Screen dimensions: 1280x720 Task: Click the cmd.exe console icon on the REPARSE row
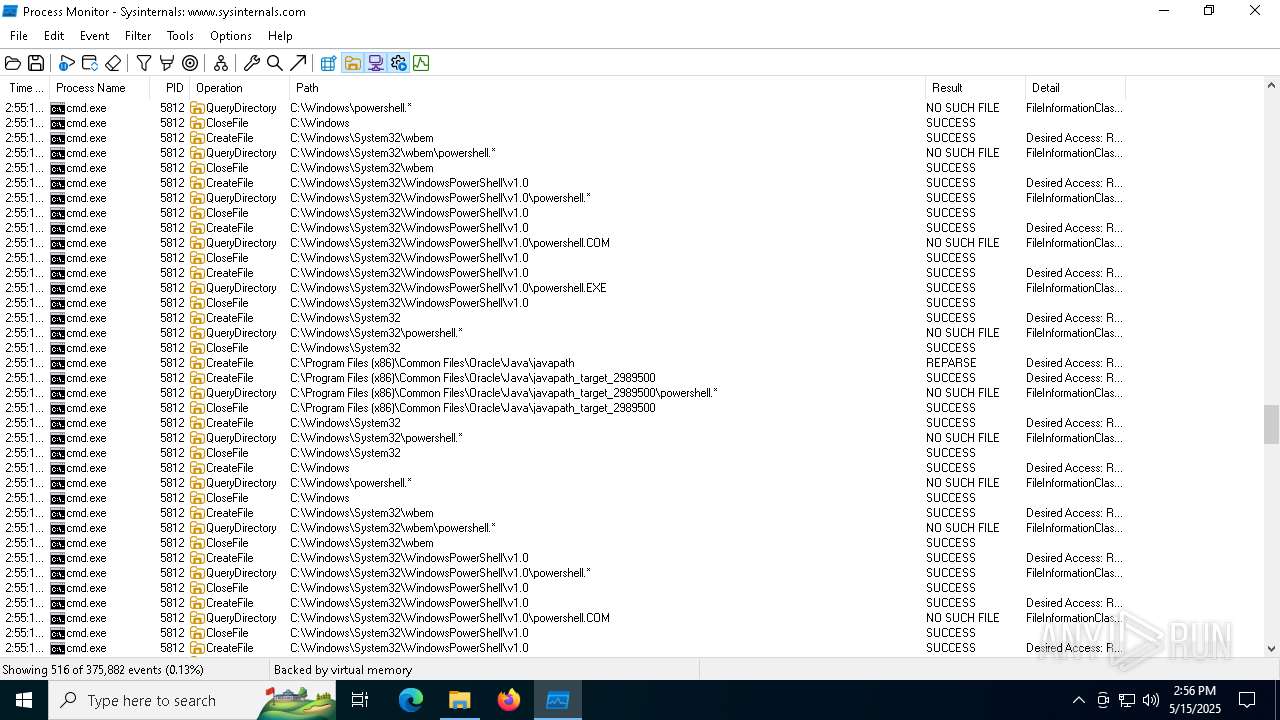[58, 363]
